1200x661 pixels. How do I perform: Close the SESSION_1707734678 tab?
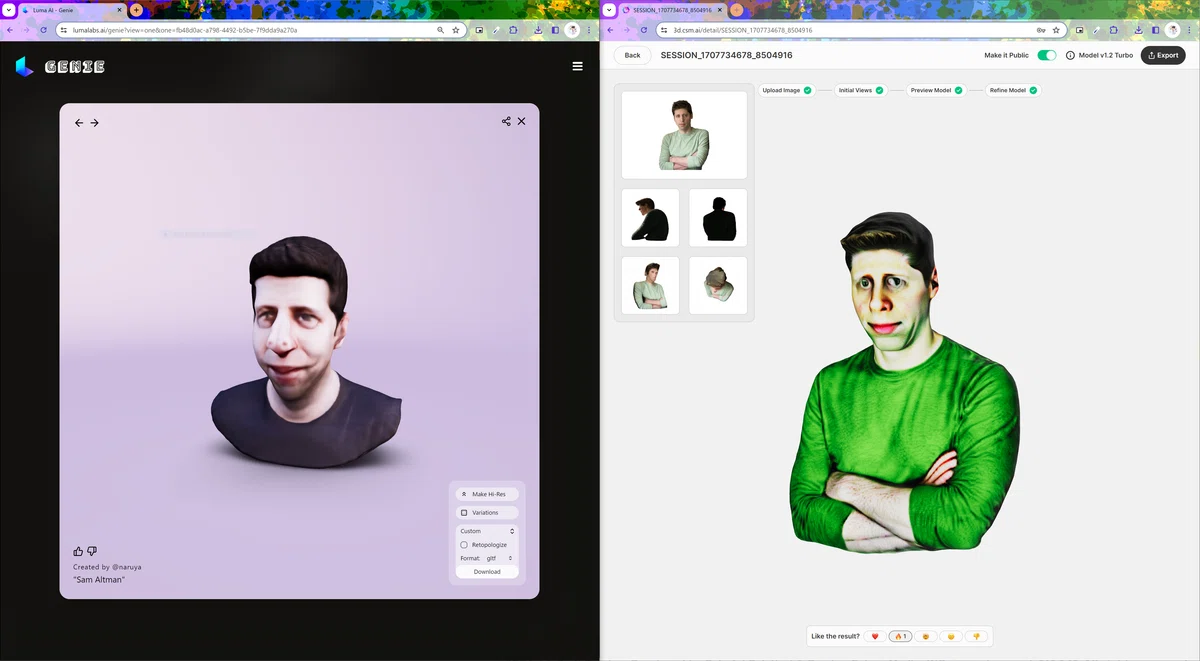click(x=718, y=10)
